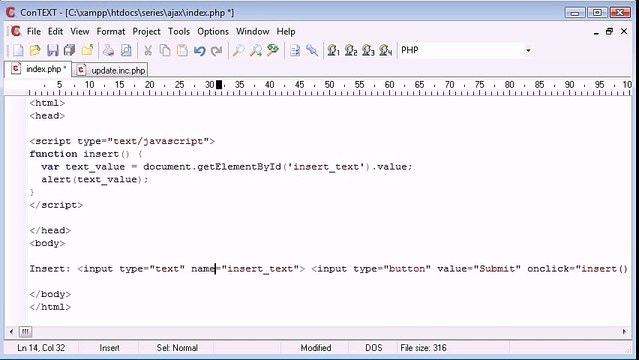This screenshot has height=360, width=639.
Task: Redo the last undone edit
Action: click(x=216, y=51)
